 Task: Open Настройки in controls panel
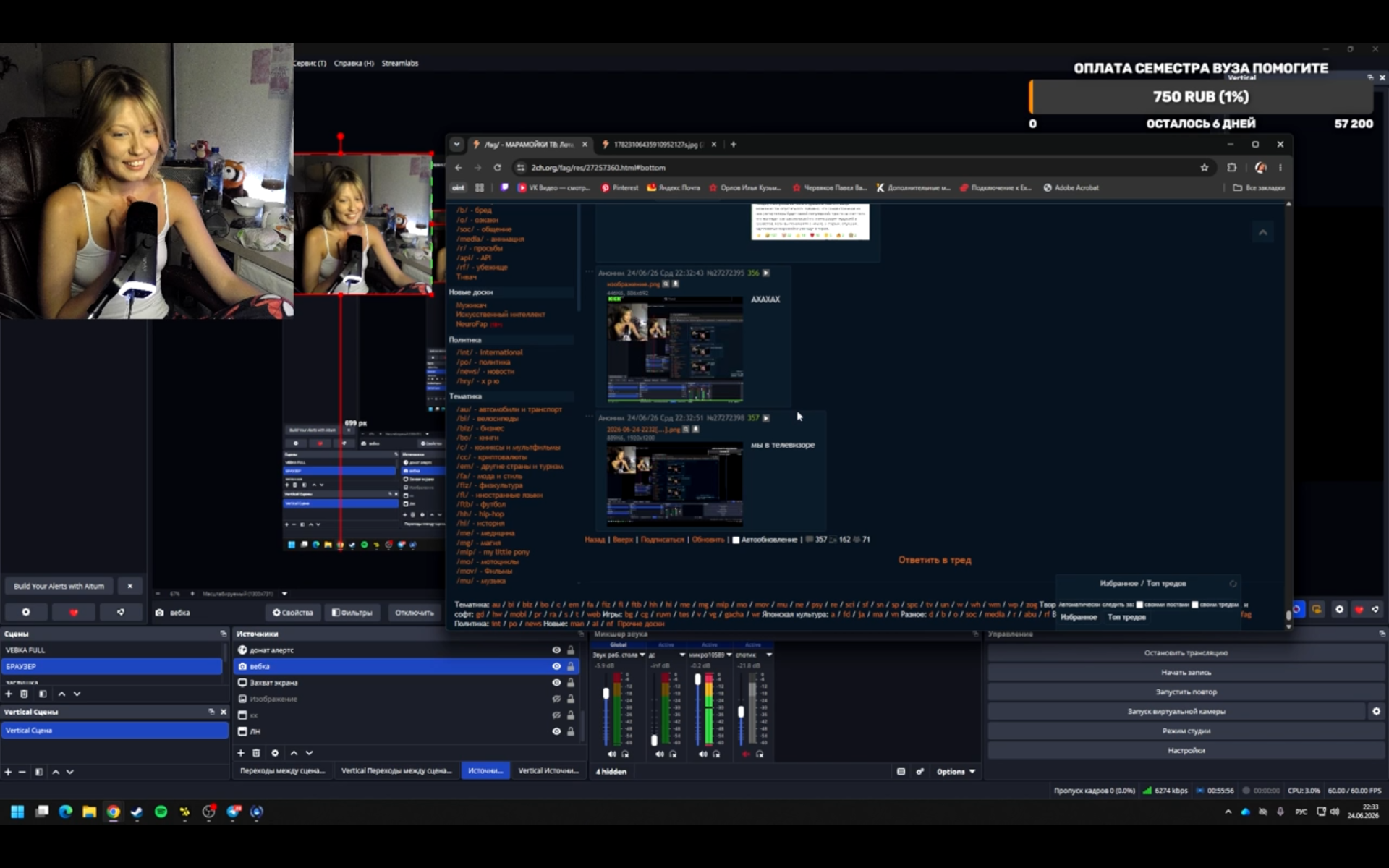pyautogui.click(x=1186, y=750)
